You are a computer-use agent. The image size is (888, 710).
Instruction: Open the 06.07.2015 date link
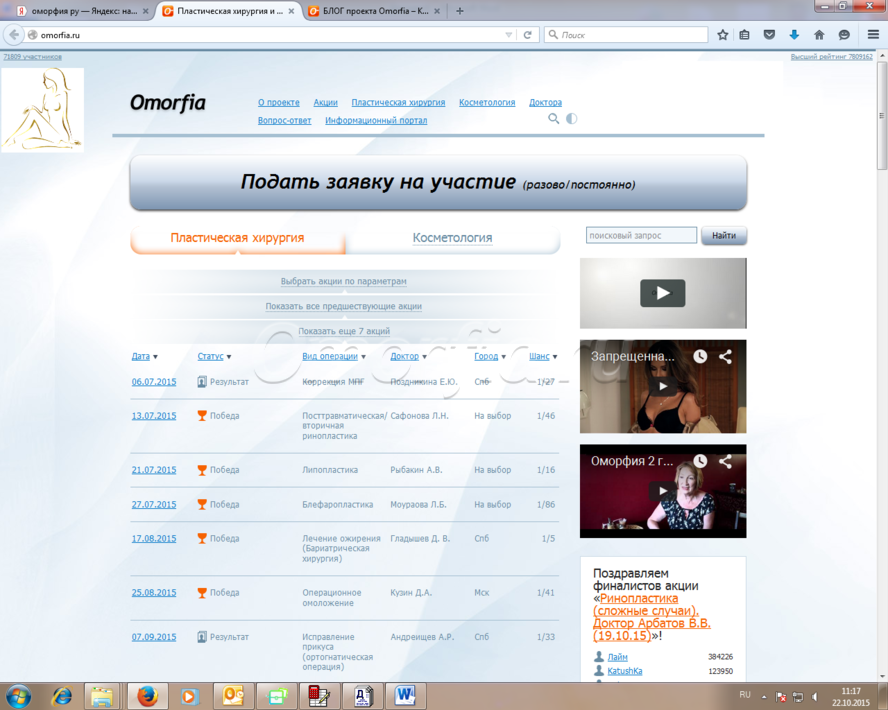point(154,382)
